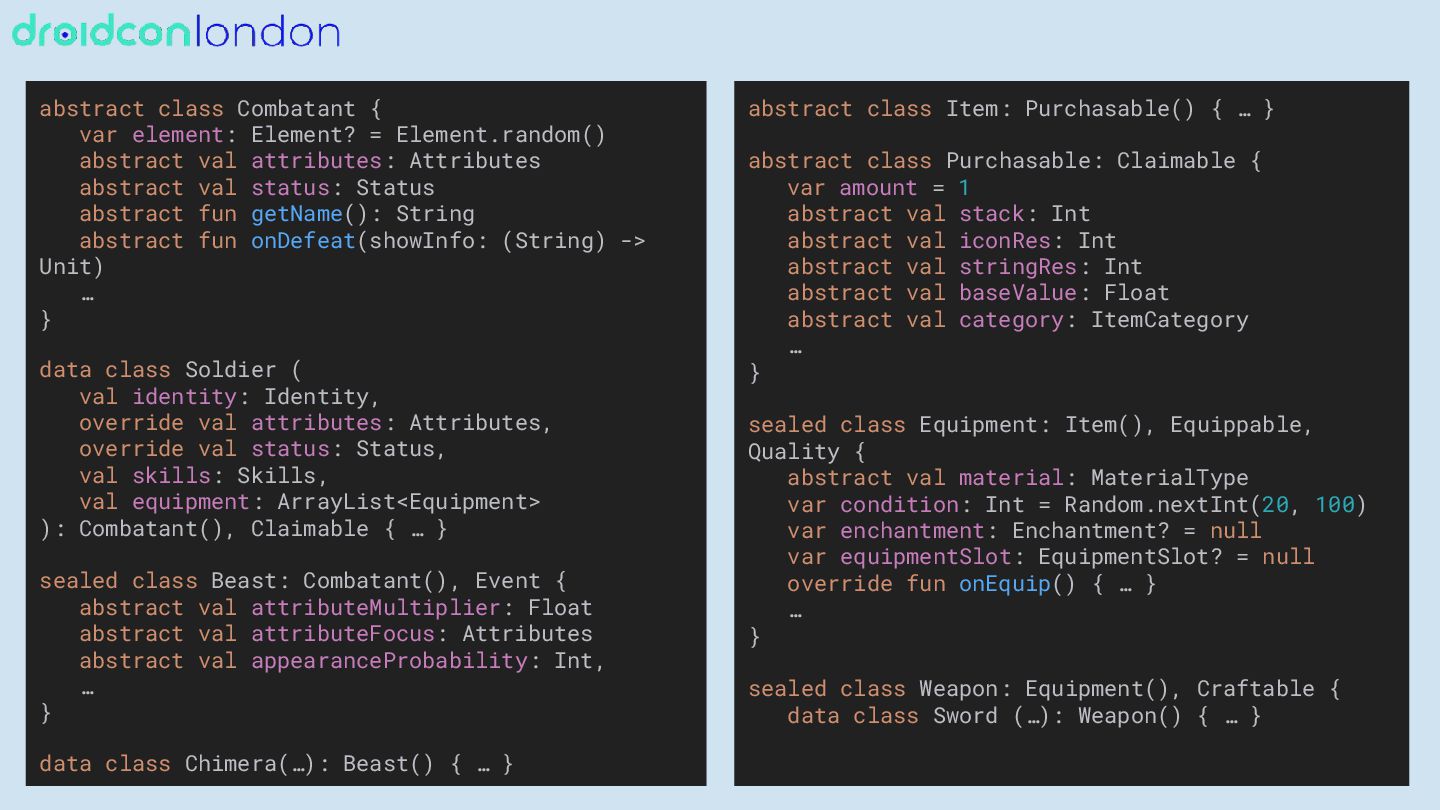Select the enchantment variable name
Image resolution: width=1440 pixels, height=810 pixels.
pos(912,531)
